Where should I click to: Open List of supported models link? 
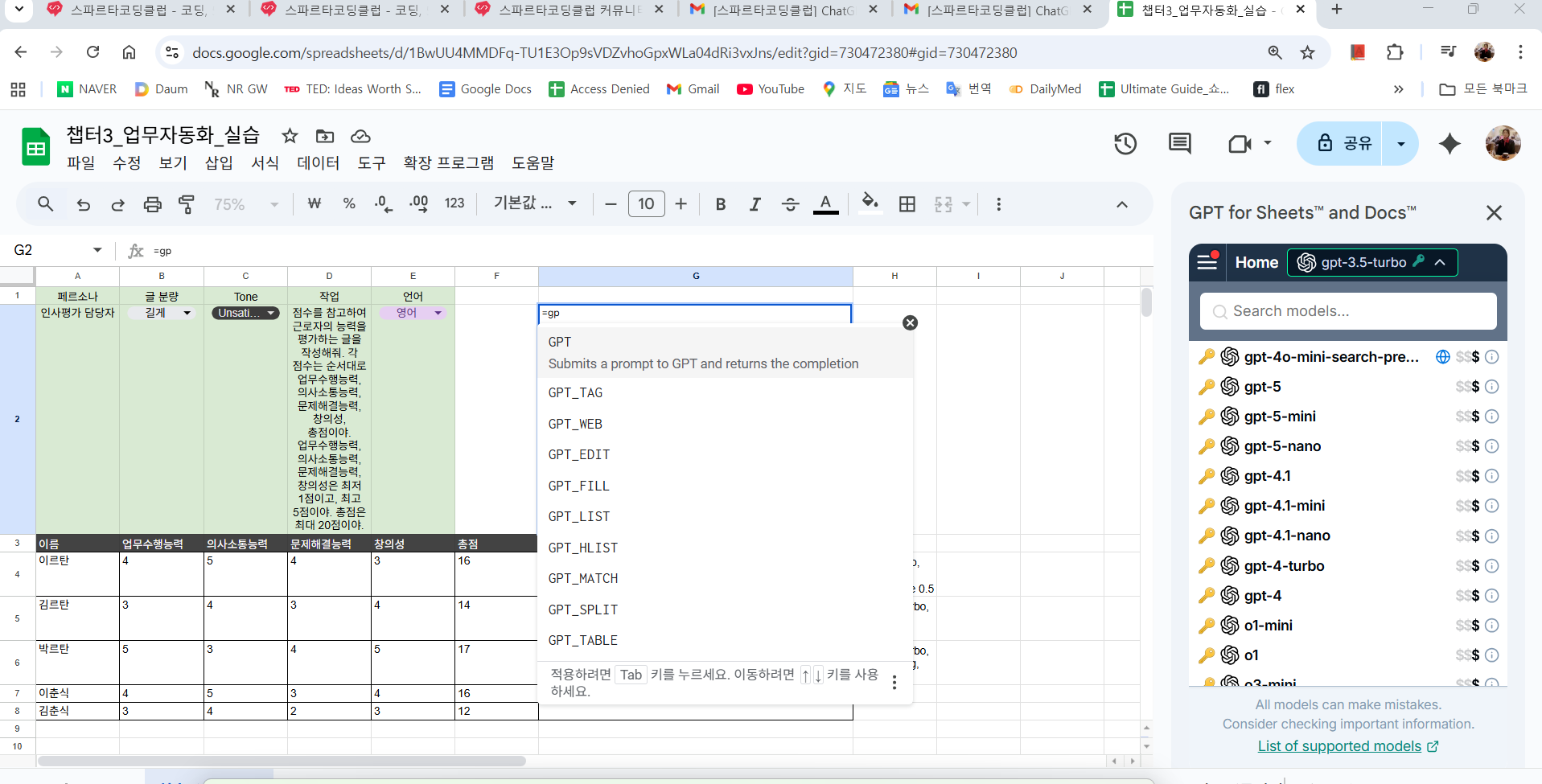1347,746
